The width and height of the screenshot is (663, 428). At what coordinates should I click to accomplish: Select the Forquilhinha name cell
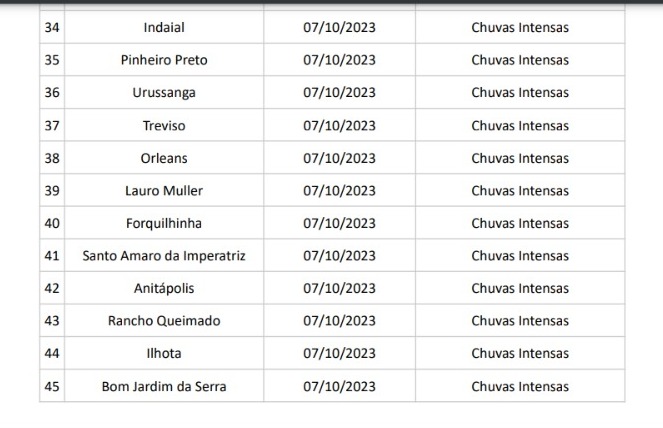coord(164,223)
